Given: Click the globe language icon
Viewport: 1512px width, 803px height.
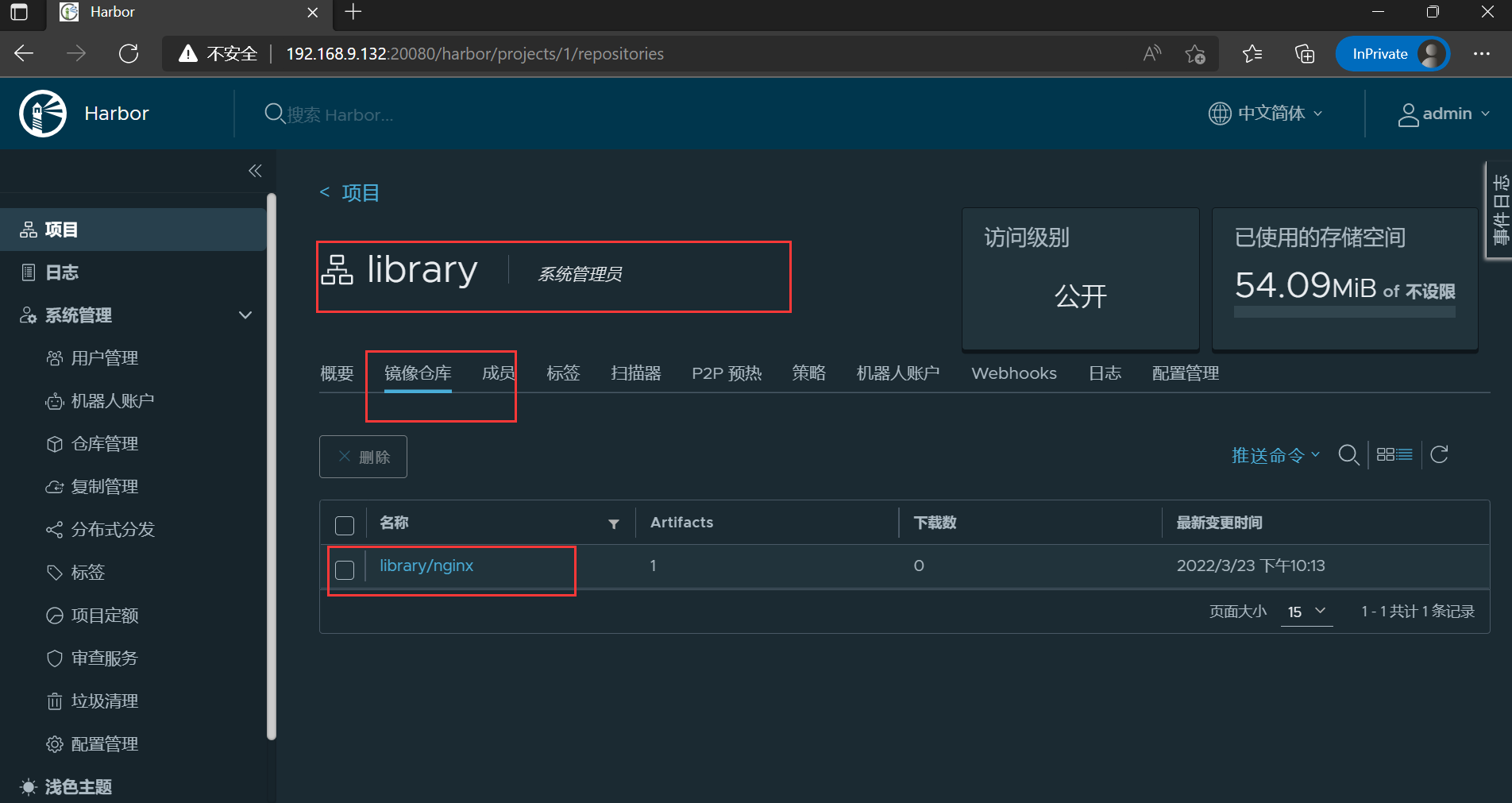Looking at the screenshot, I should click(x=1220, y=114).
